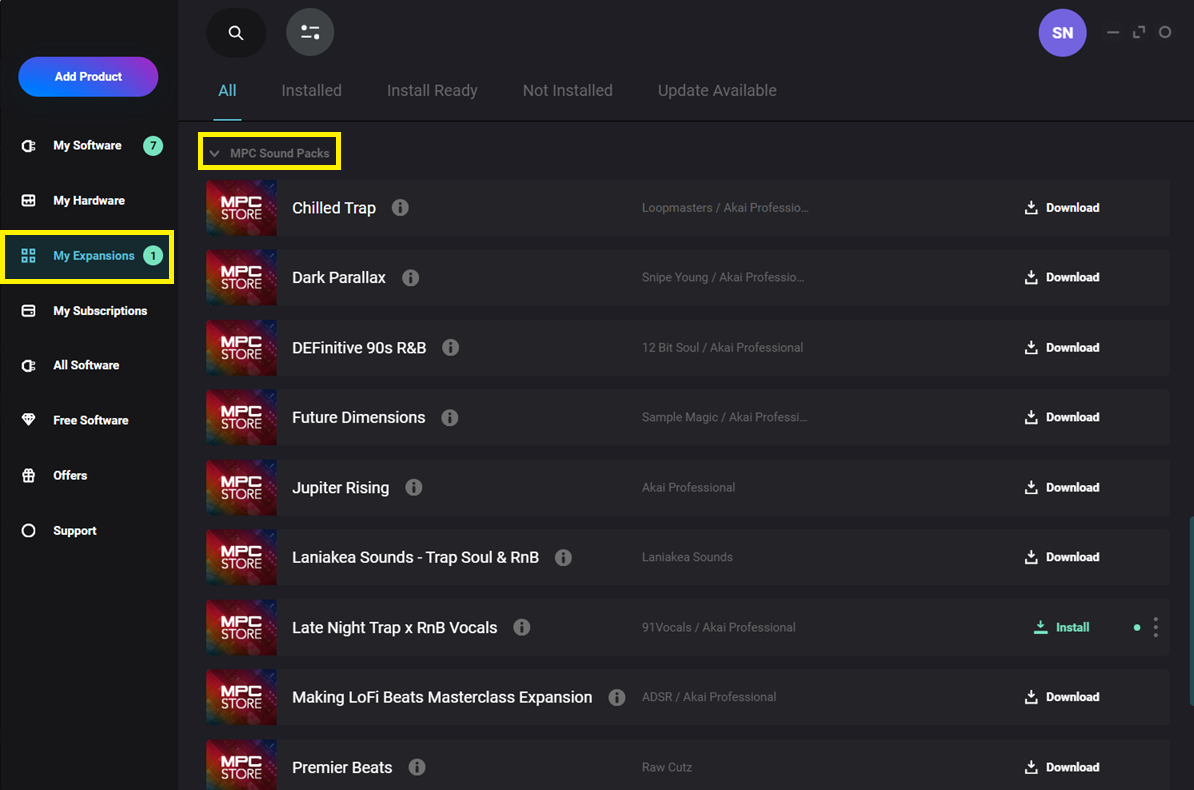Show info for Making LoFi Beats Masterclass Expansion
This screenshot has width=1194, height=790.
[x=617, y=697]
